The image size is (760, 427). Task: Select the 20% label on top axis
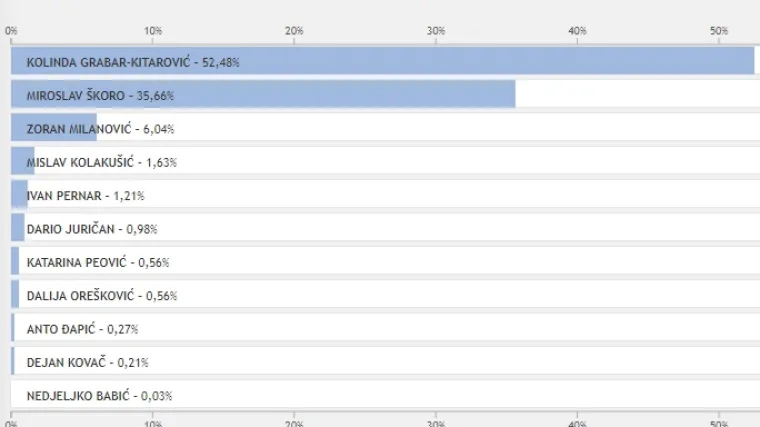(294, 31)
